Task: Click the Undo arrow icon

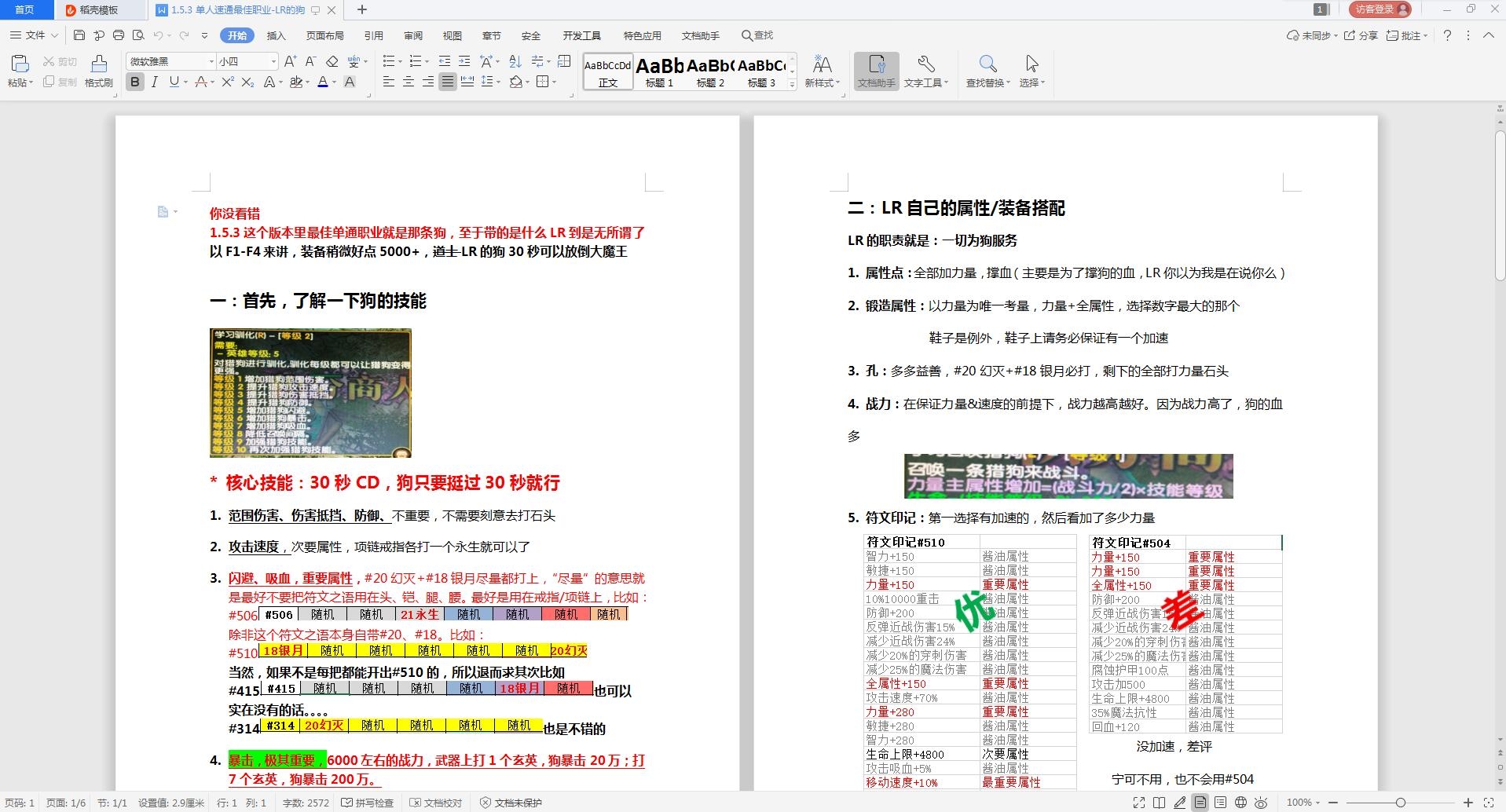Action: point(158,35)
